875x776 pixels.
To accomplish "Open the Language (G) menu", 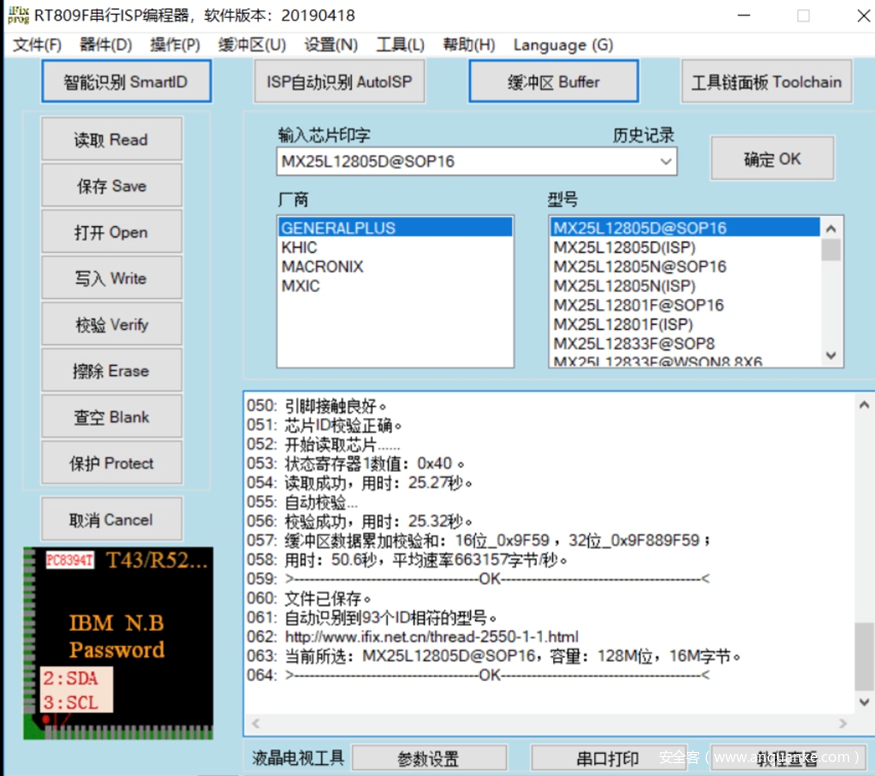I will [563, 45].
